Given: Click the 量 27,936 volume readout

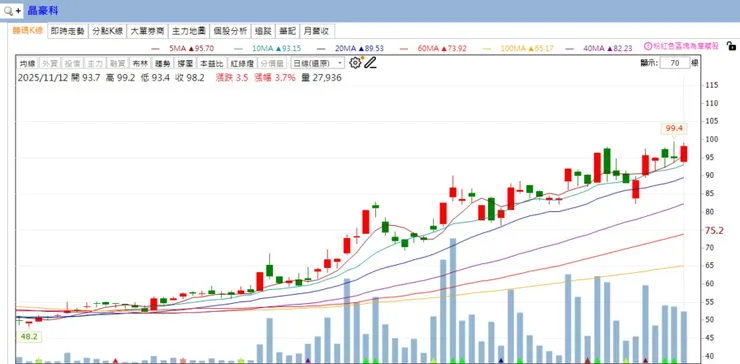Looking at the screenshot, I should (x=320, y=78).
